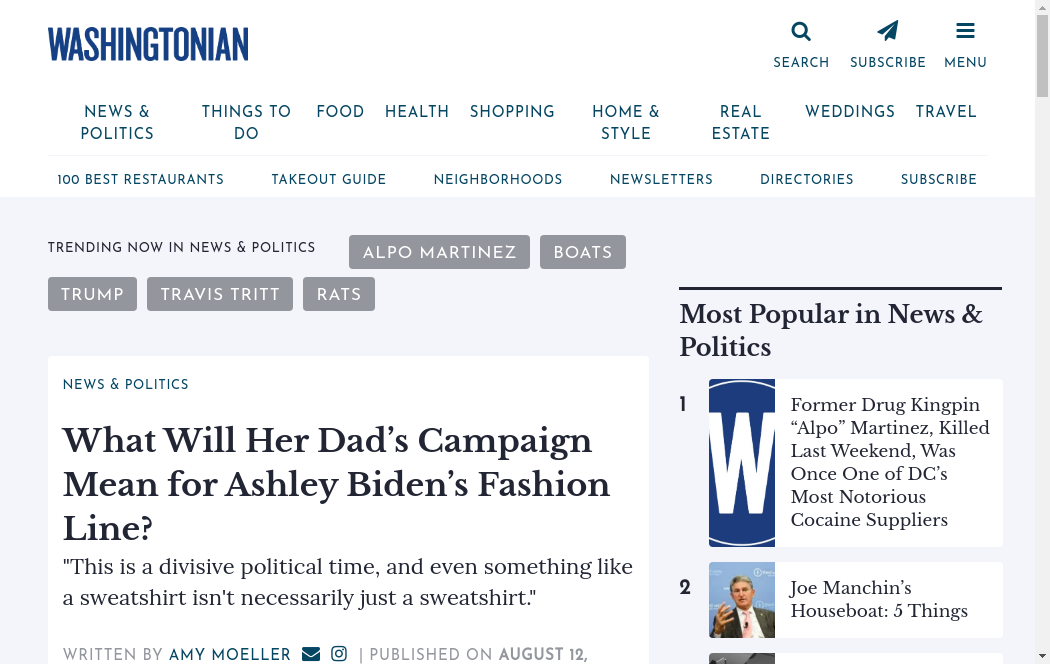Click the blue W article thumbnail
This screenshot has width=1050, height=664.
pos(742,463)
